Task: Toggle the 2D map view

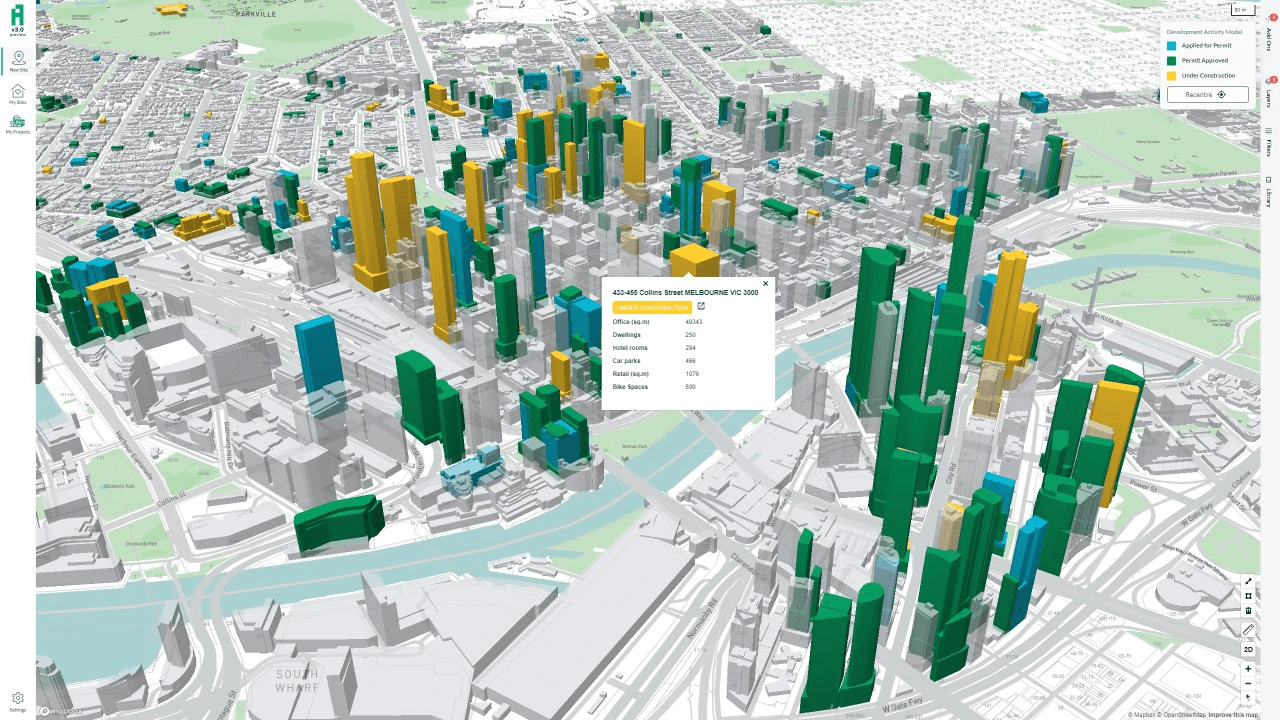Action: point(1248,649)
